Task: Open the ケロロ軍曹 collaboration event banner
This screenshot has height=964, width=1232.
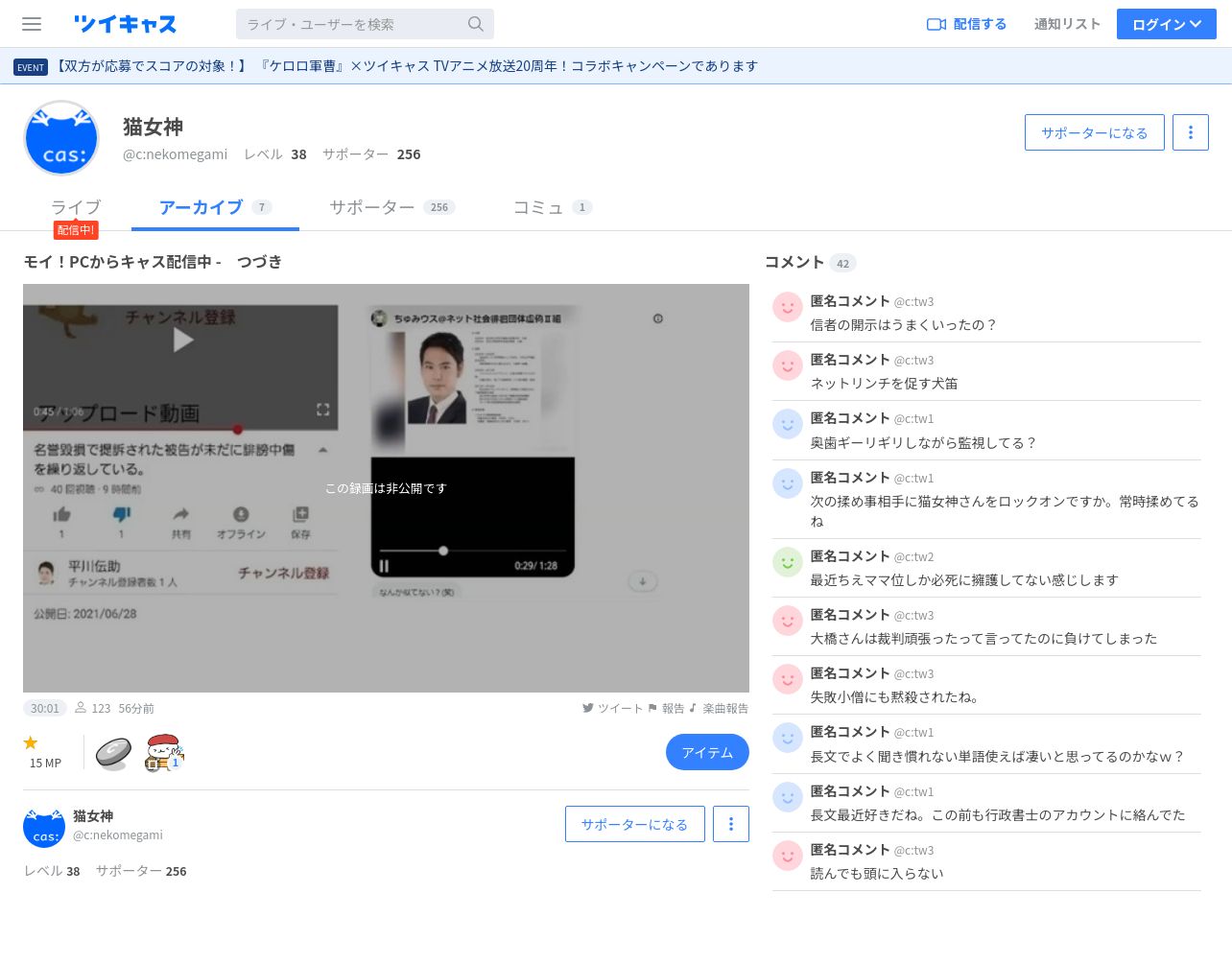Action: click(407, 66)
